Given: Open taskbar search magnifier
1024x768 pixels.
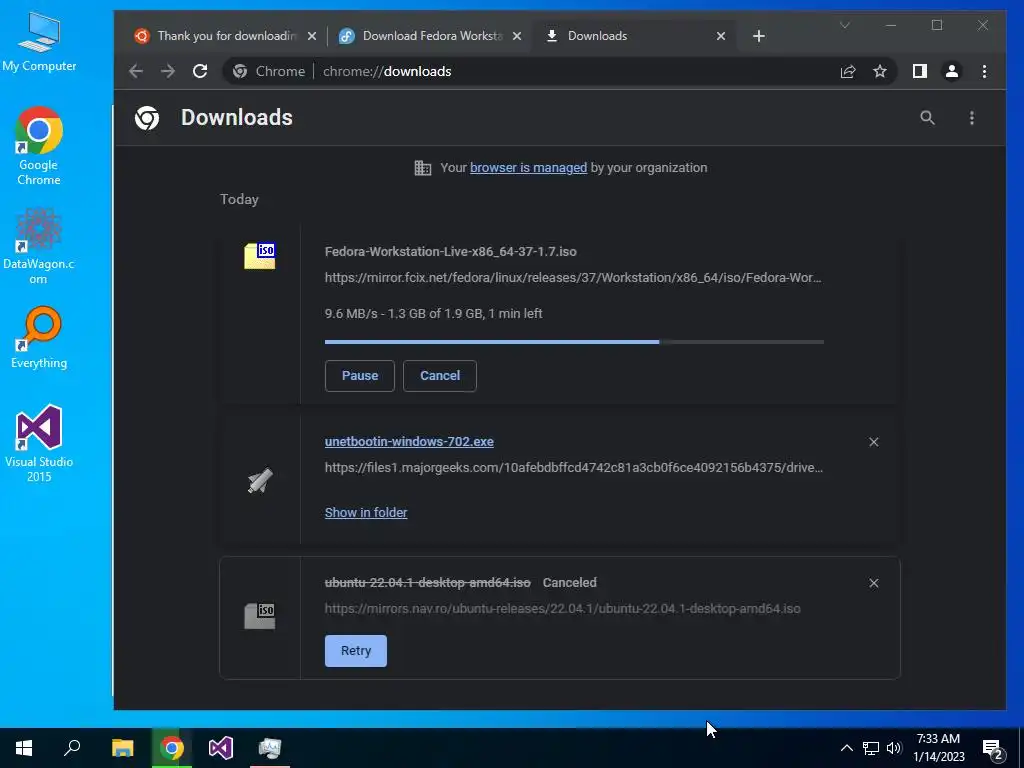Looking at the screenshot, I should 72,748.
